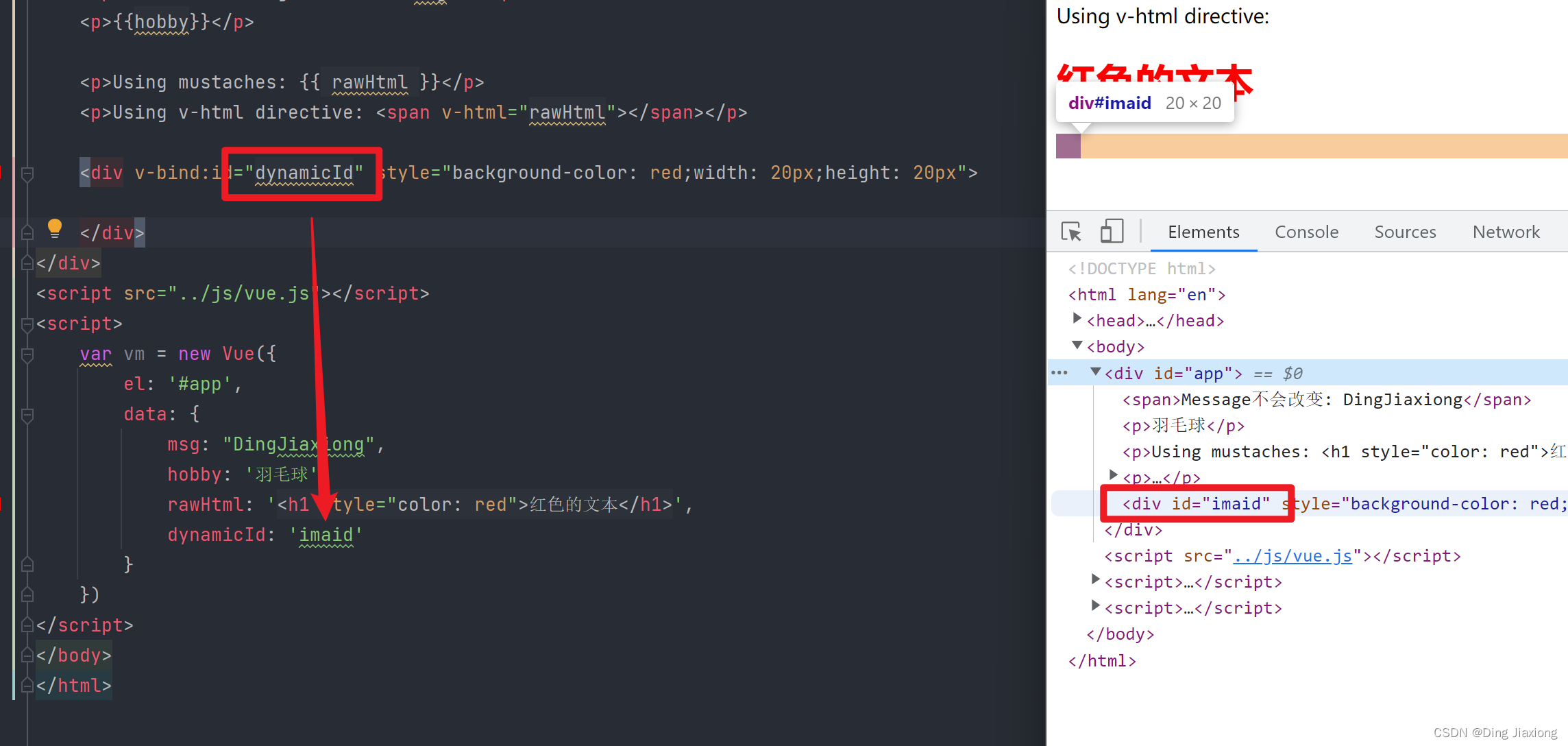
Task: Click the hobby '羽毛球' value
Action: [282, 474]
